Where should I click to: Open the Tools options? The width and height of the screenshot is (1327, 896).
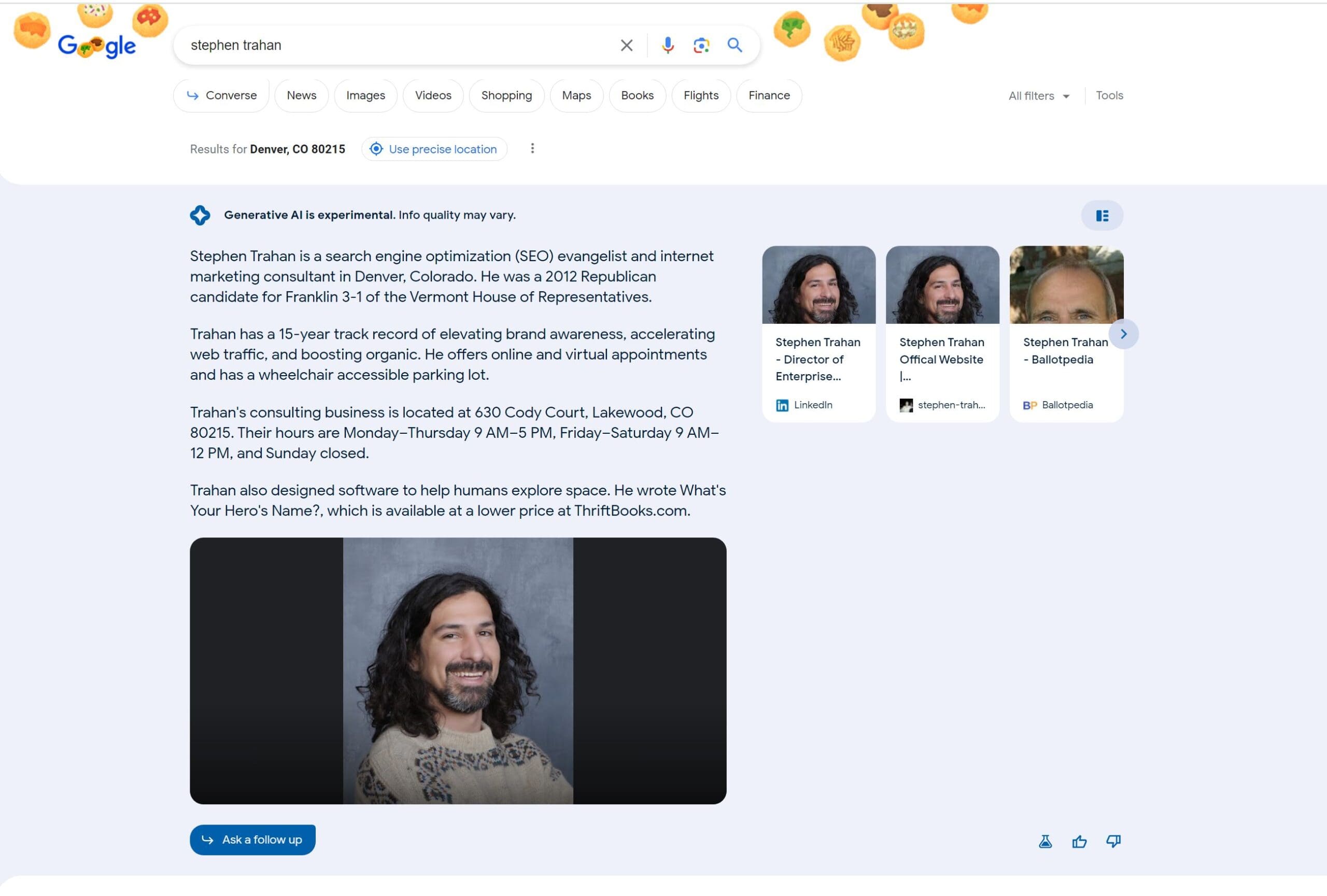[x=1108, y=95]
